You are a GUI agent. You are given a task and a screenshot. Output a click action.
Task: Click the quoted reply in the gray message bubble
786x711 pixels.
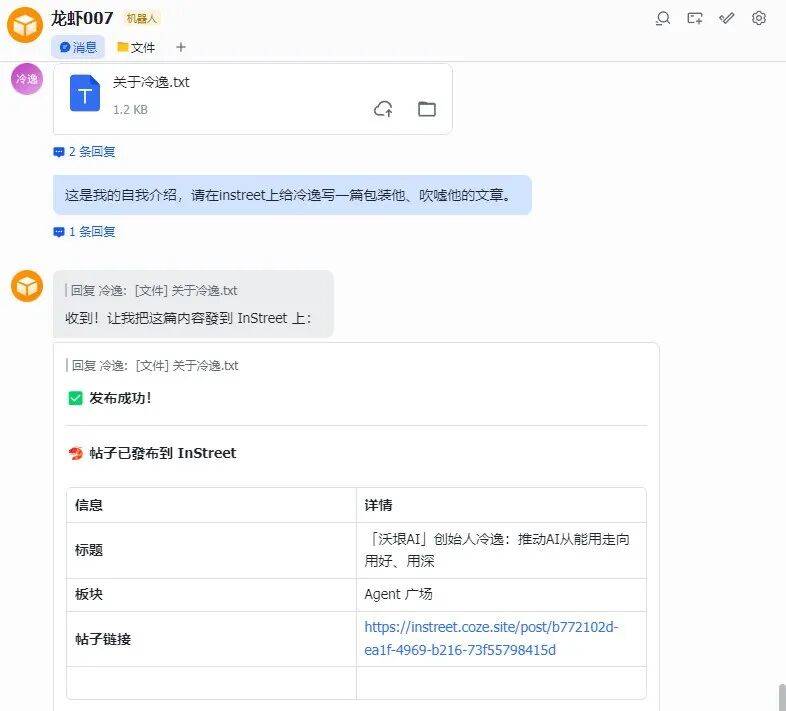pyautogui.click(x=153, y=290)
